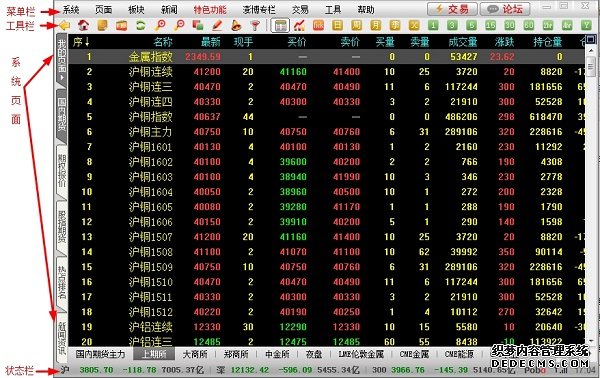Image resolution: width=600 pixels, height=378 pixels.
Task: Open the alarm bell alert icon
Action: (x=236, y=26)
